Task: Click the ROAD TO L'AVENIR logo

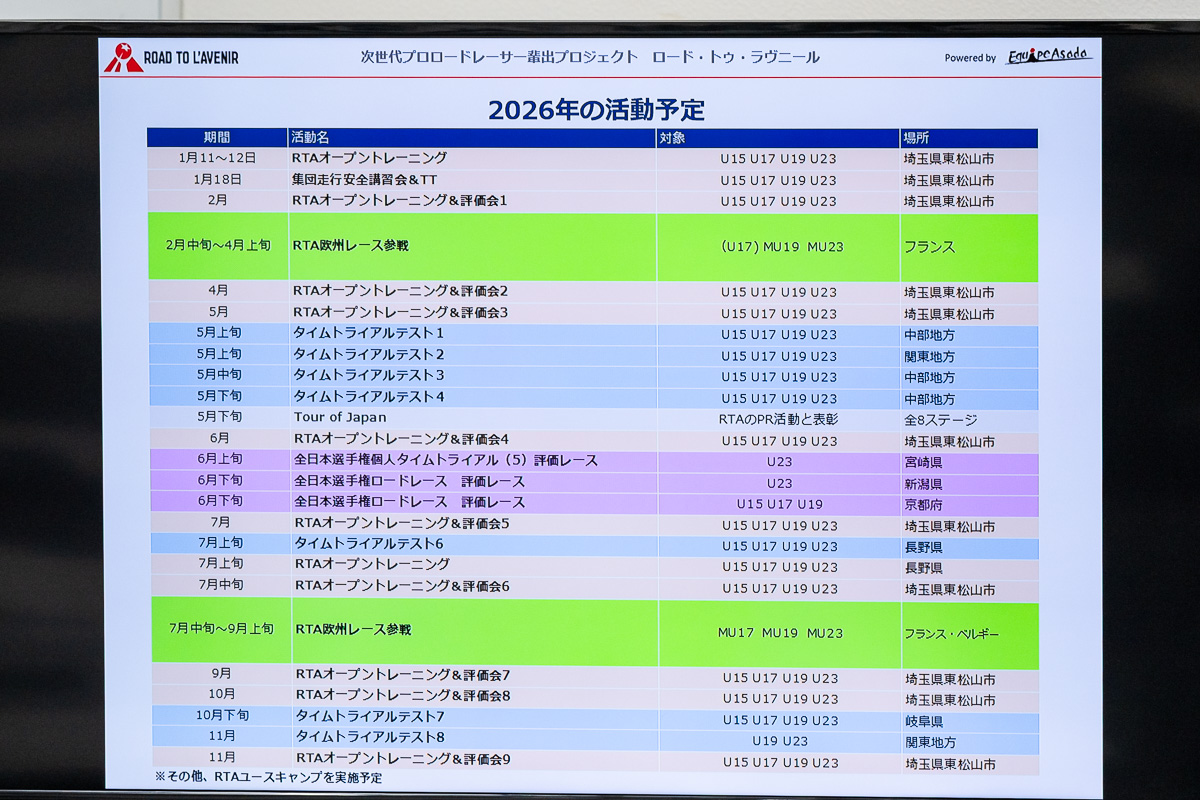Action: coord(172,58)
